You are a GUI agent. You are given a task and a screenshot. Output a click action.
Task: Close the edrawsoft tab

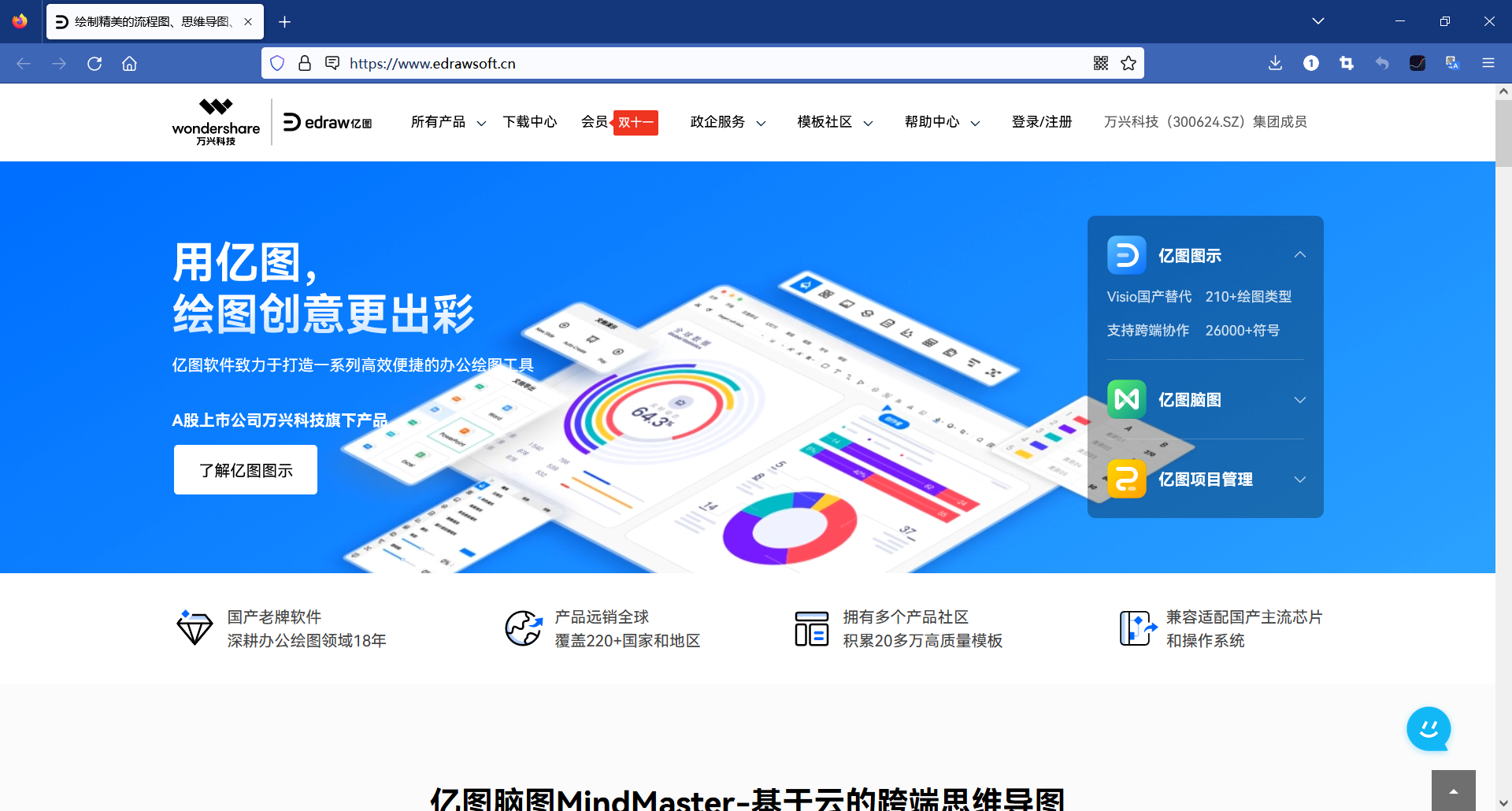pyautogui.click(x=248, y=22)
